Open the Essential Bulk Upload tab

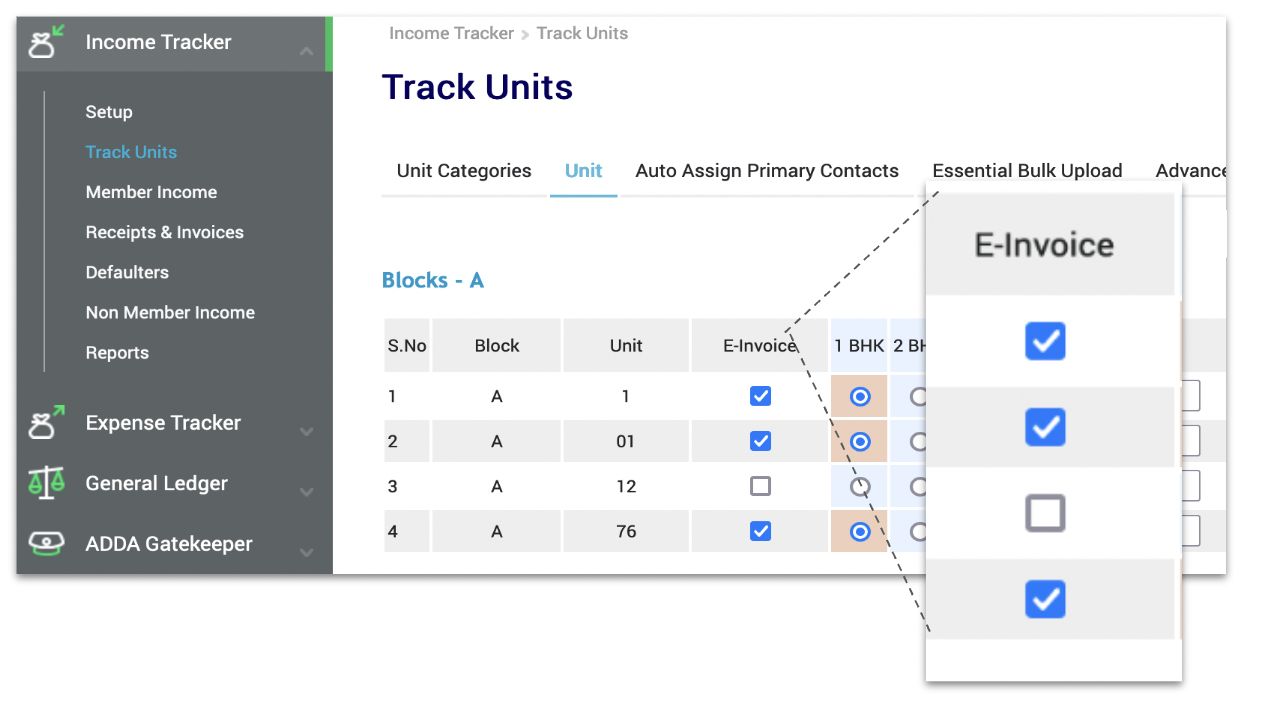(1027, 170)
